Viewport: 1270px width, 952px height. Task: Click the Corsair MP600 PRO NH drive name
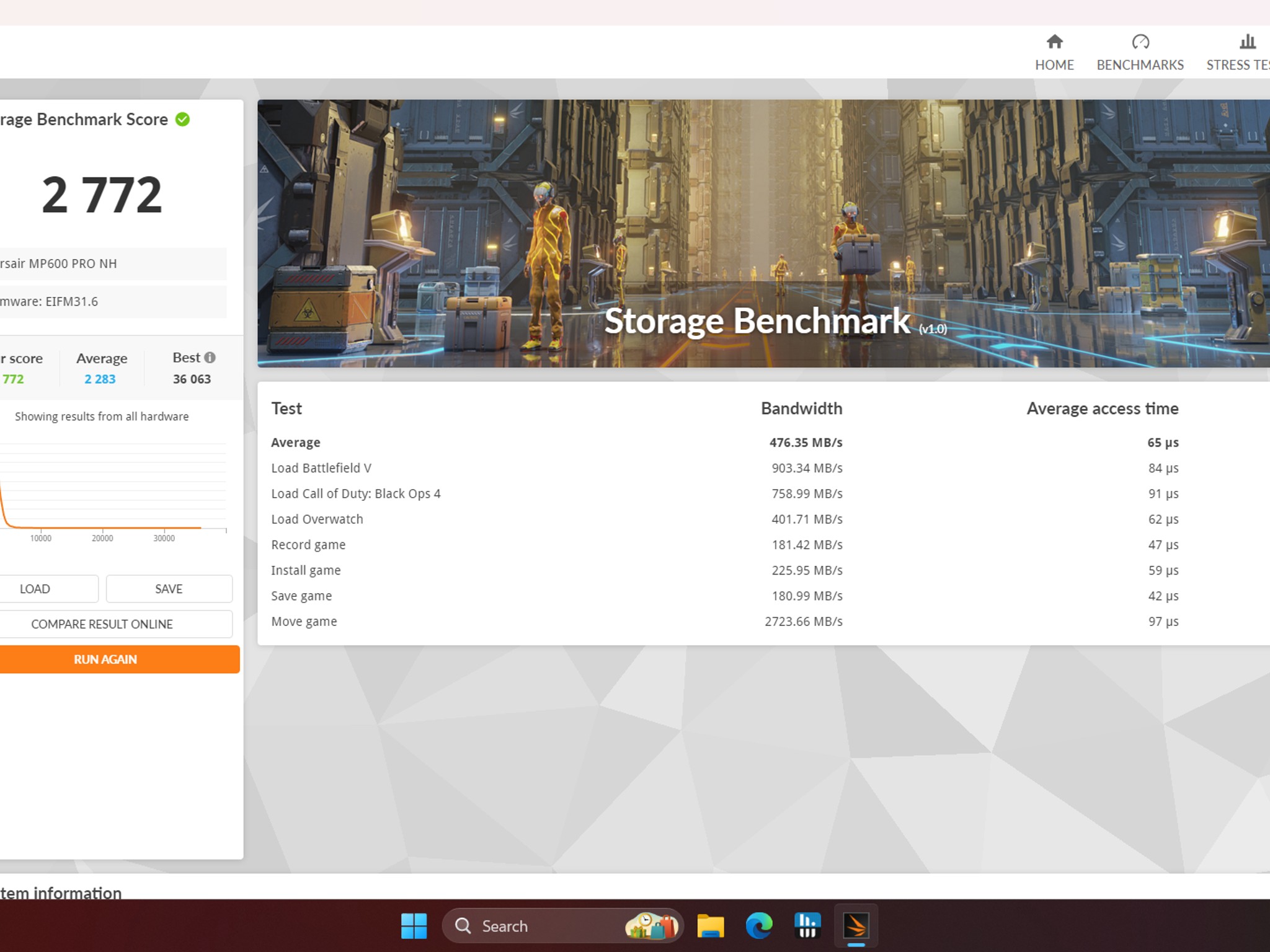click(113, 263)
